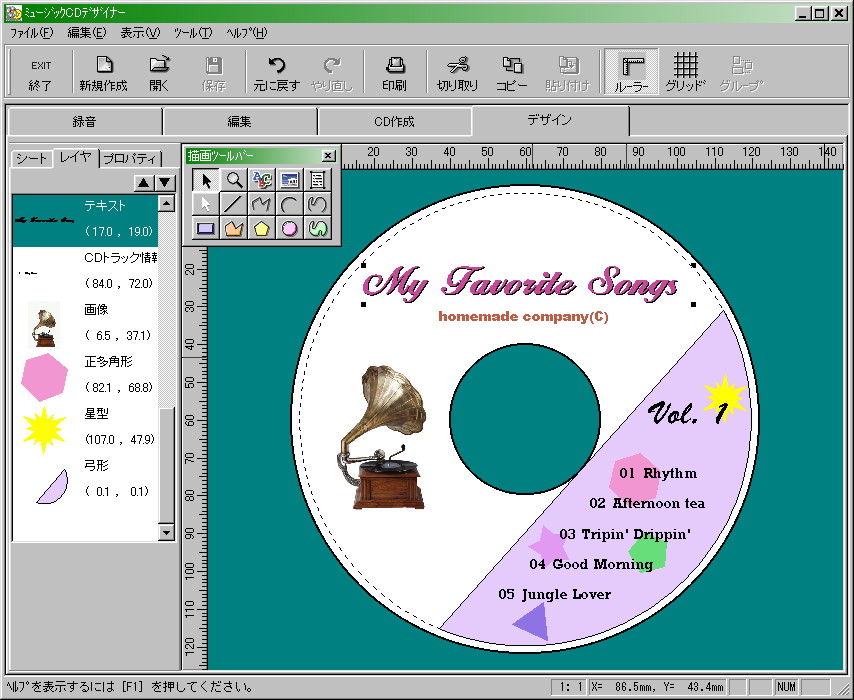Pick the straight line drawing tool
The width and height of the screenshot is (854, 700).
pos(234,204)
